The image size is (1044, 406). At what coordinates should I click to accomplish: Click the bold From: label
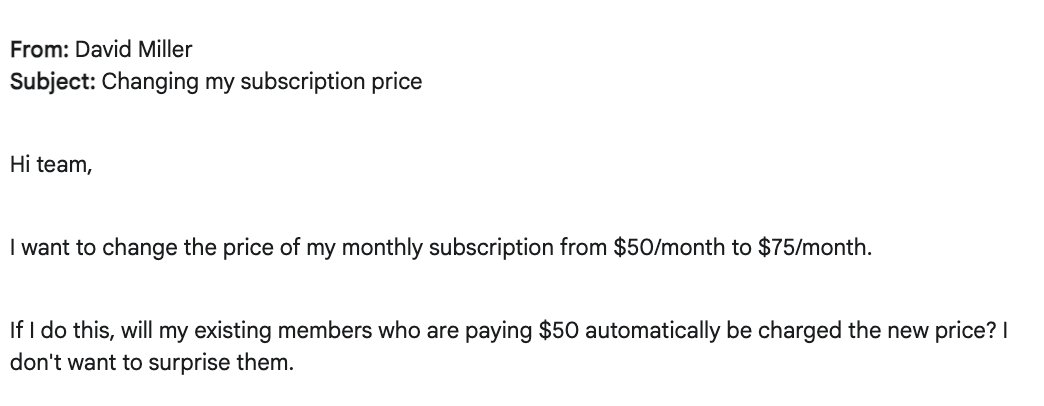[x=39, y=49]
